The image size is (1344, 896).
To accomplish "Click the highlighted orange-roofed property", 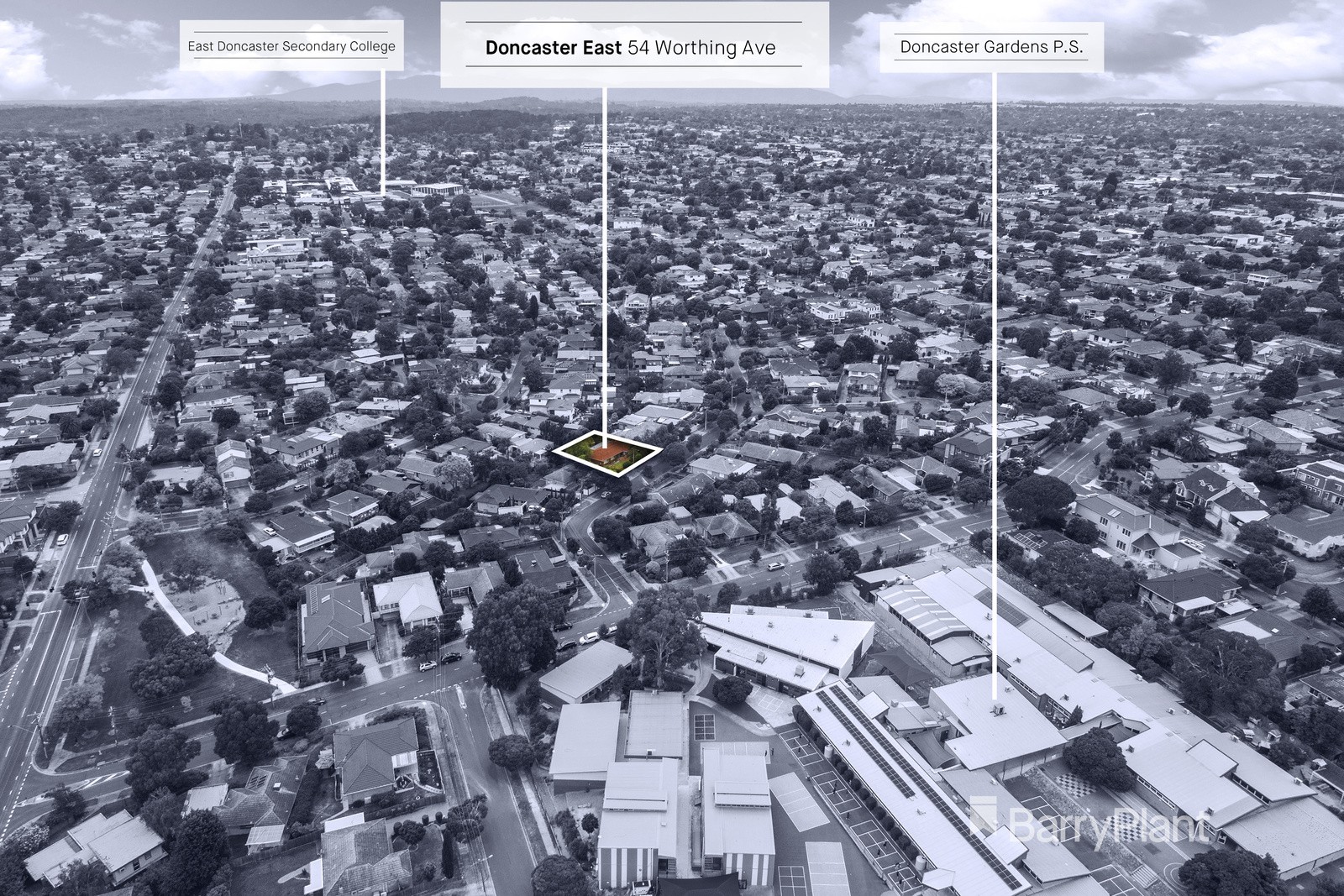I will pos(607,453).
